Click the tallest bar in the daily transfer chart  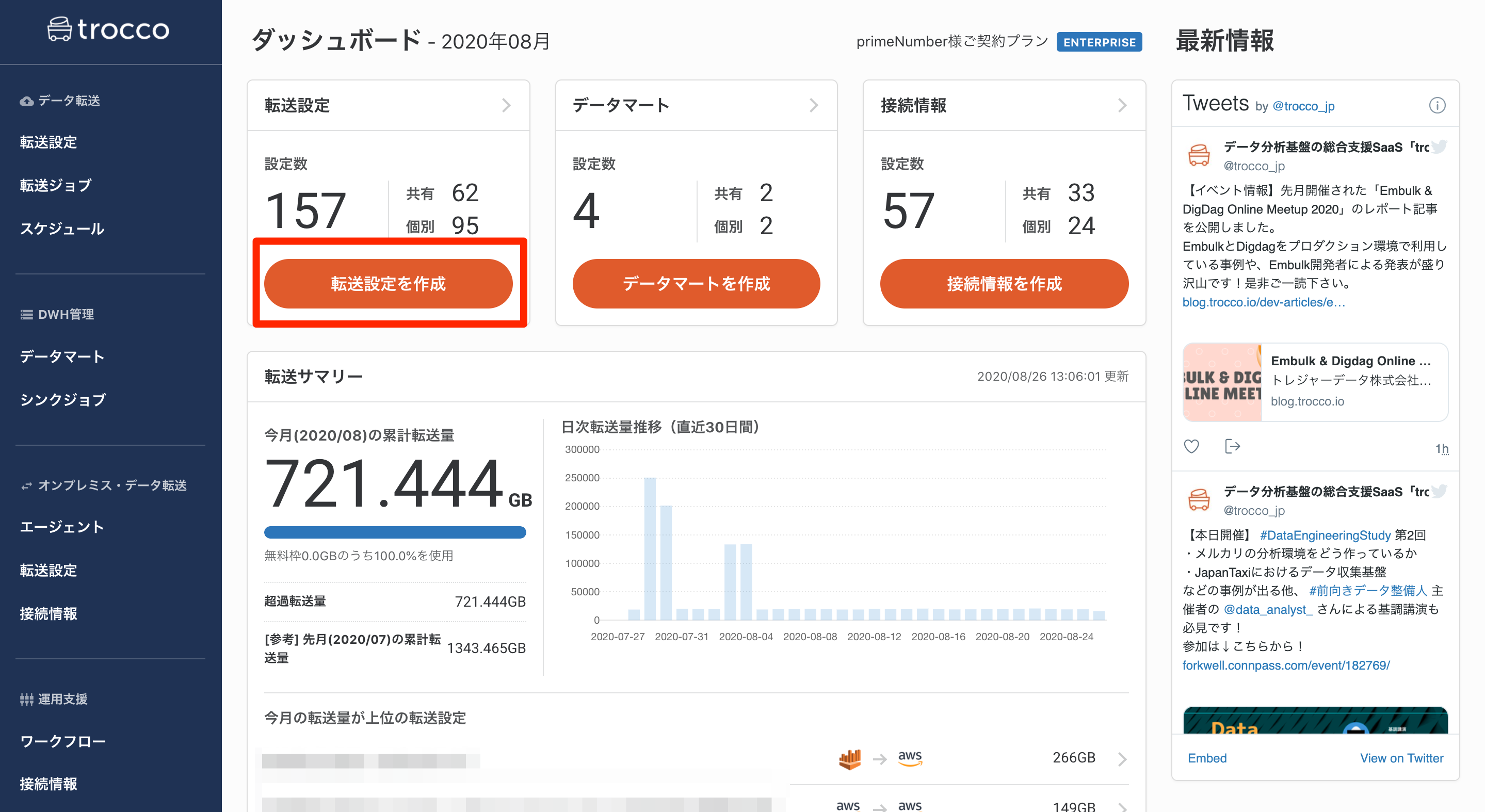[x=650, y=548]
